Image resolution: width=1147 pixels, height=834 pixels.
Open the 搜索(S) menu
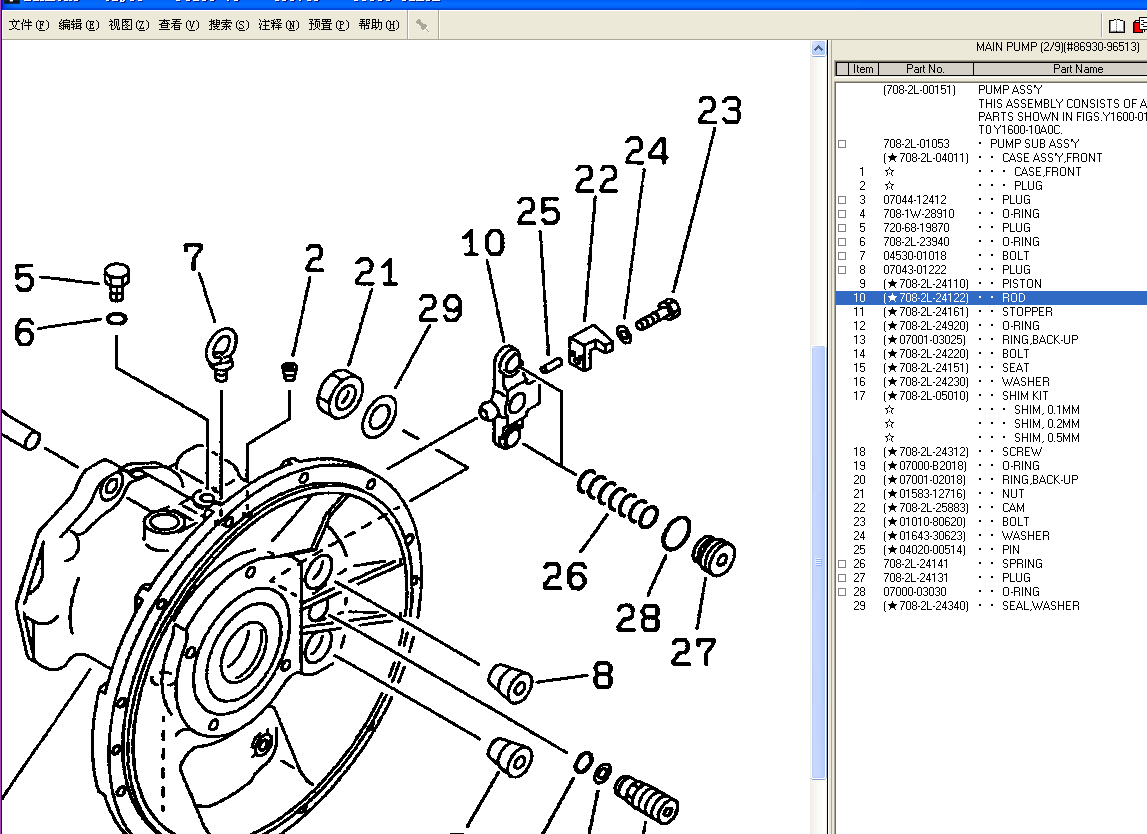[x=228, y=25]
